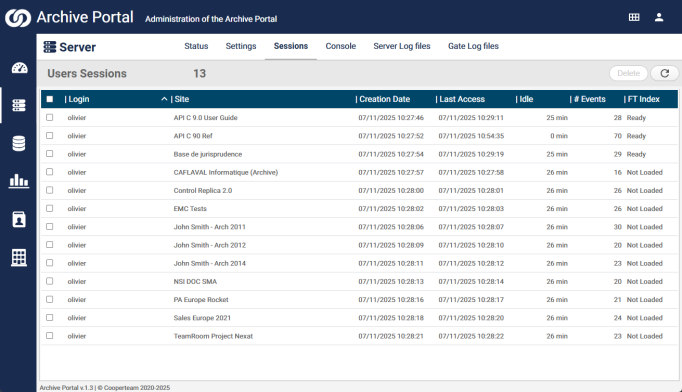This screenshot has height=392, width=682.
Task: Open the user account profile icon
Action: click(x=659, y=17)
